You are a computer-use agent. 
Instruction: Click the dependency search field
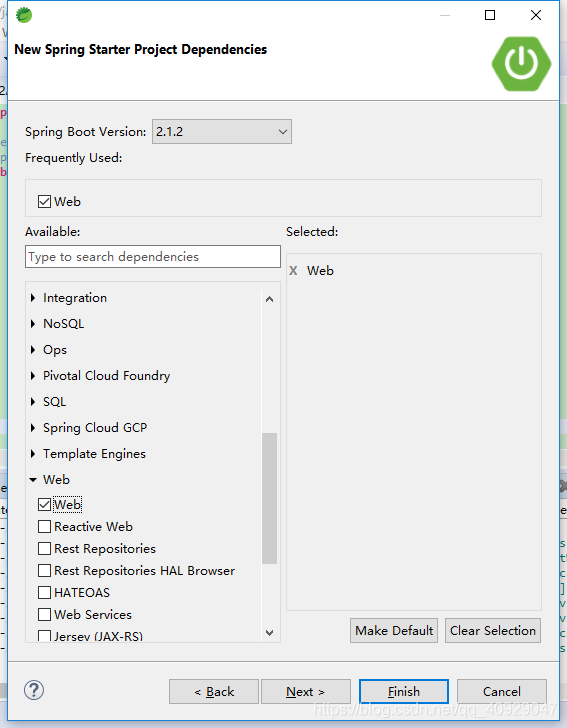click(x=153, y=257)
